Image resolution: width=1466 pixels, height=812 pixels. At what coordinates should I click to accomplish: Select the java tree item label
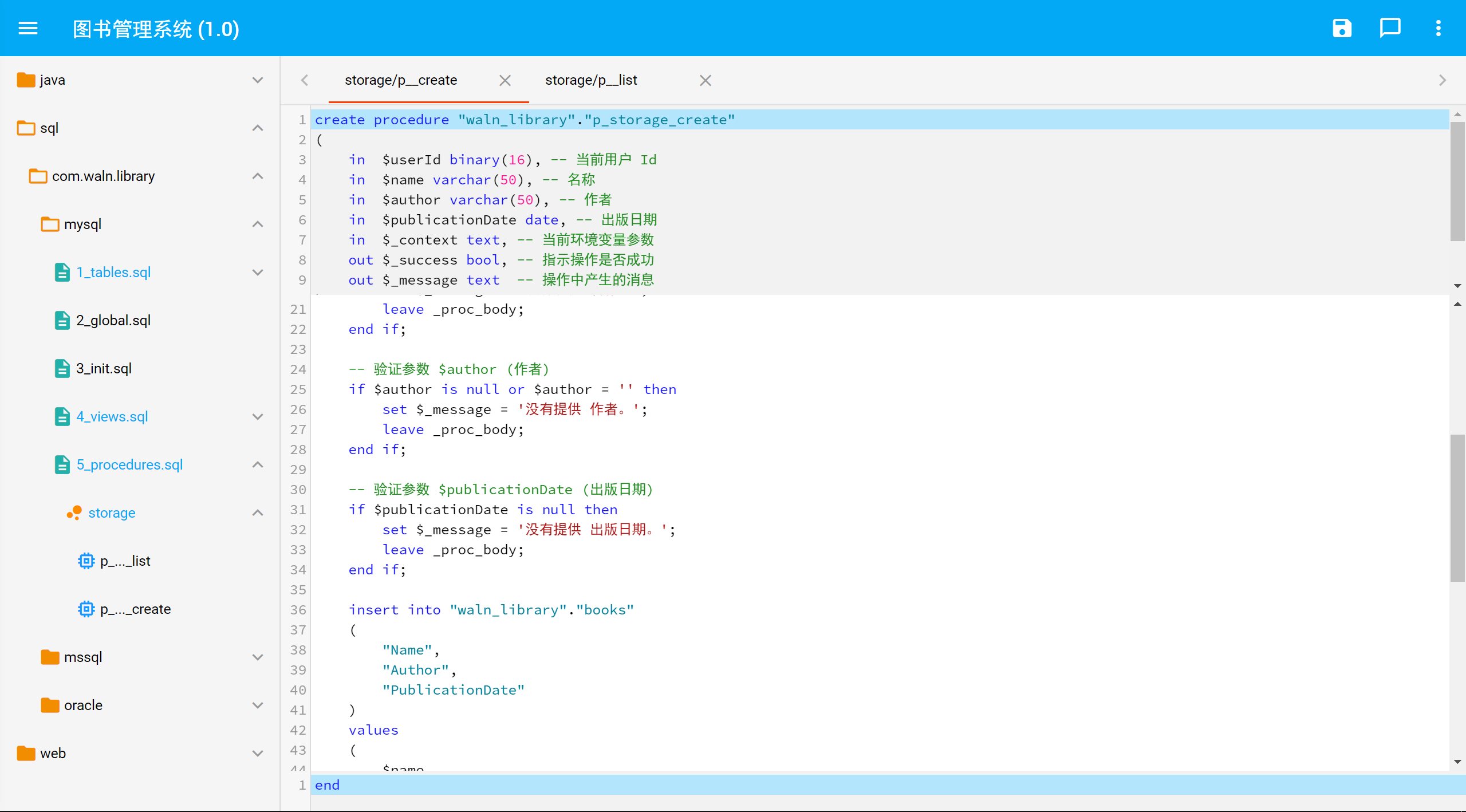point(52,80)
